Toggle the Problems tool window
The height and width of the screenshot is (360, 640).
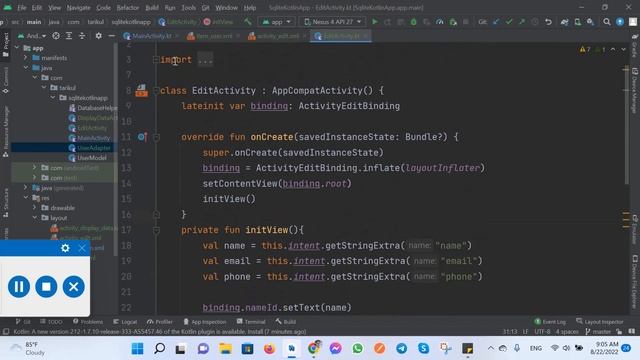88,322
